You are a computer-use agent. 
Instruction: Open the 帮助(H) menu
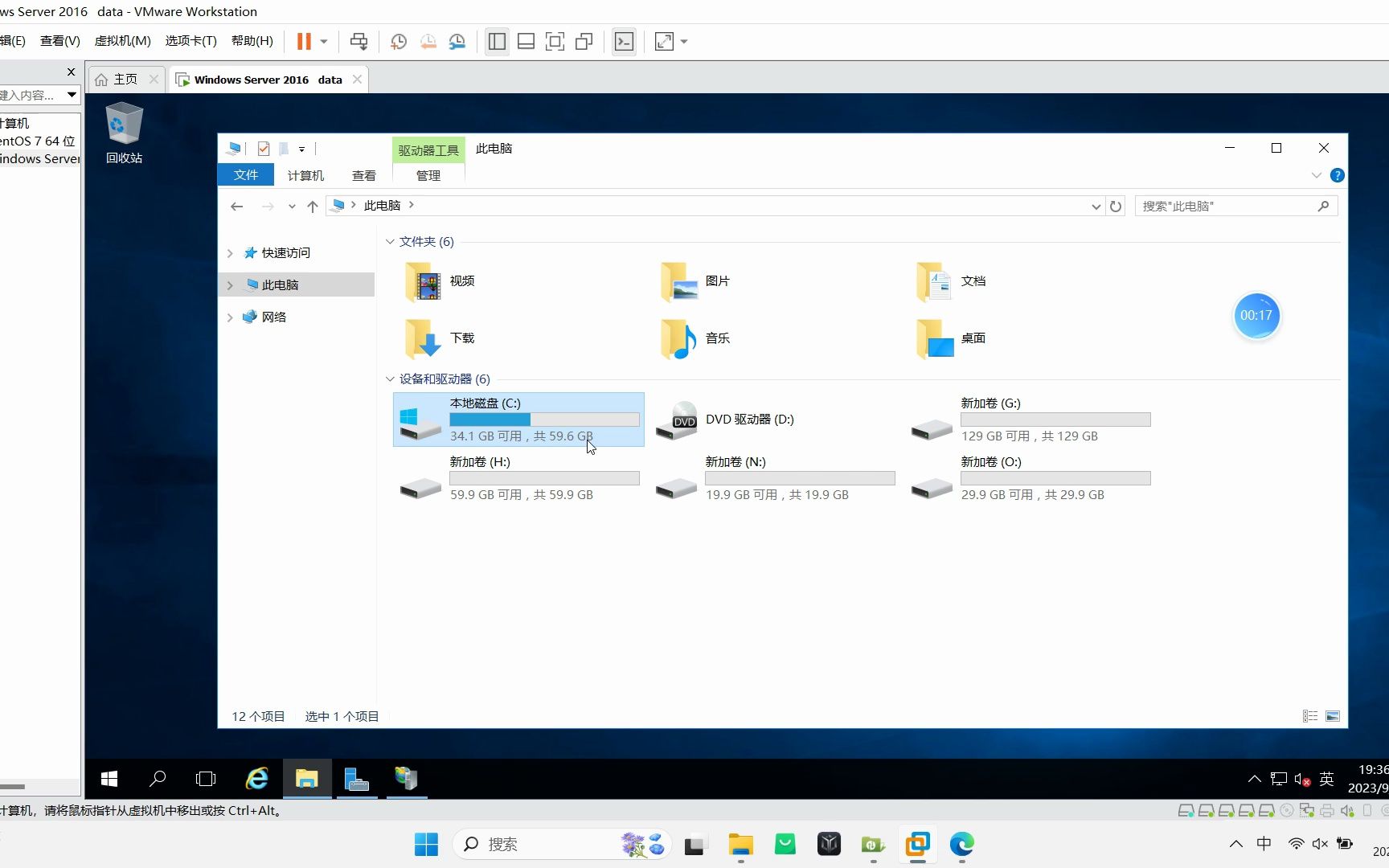pyautogui.click(x=252, y=41)
